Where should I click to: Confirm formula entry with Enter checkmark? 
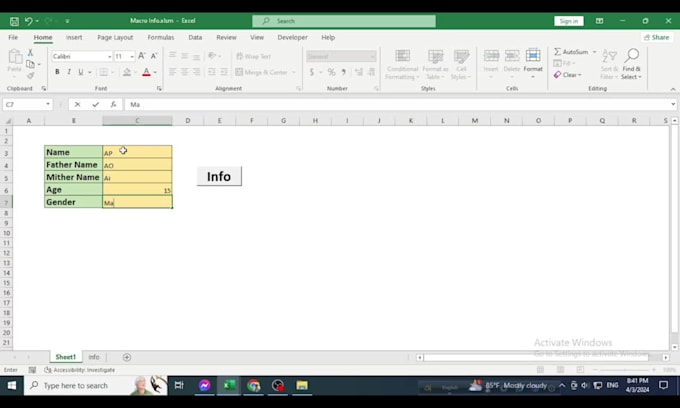96,104
